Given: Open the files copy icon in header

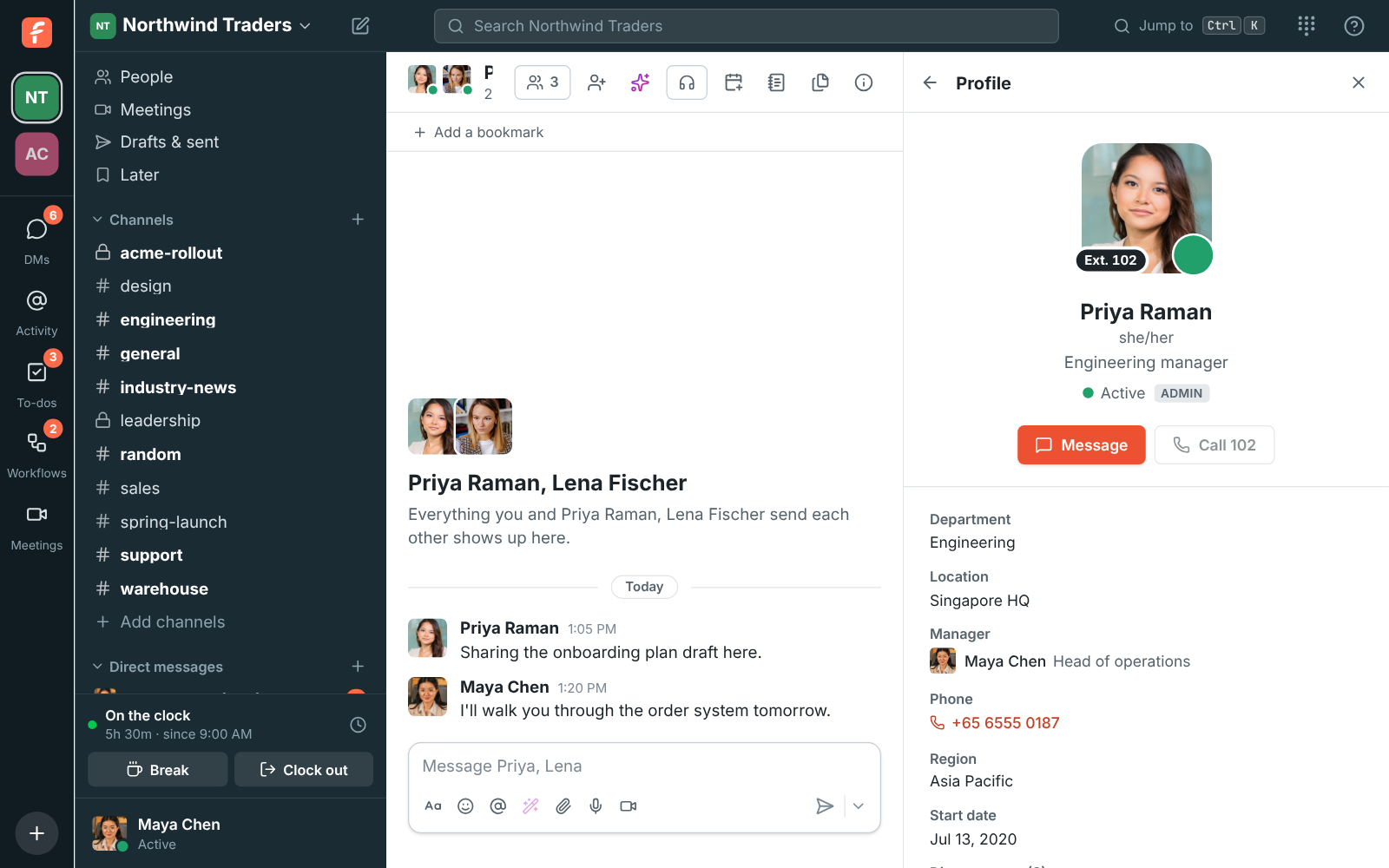Looking at the screenshot, I should tap(820, 82).
